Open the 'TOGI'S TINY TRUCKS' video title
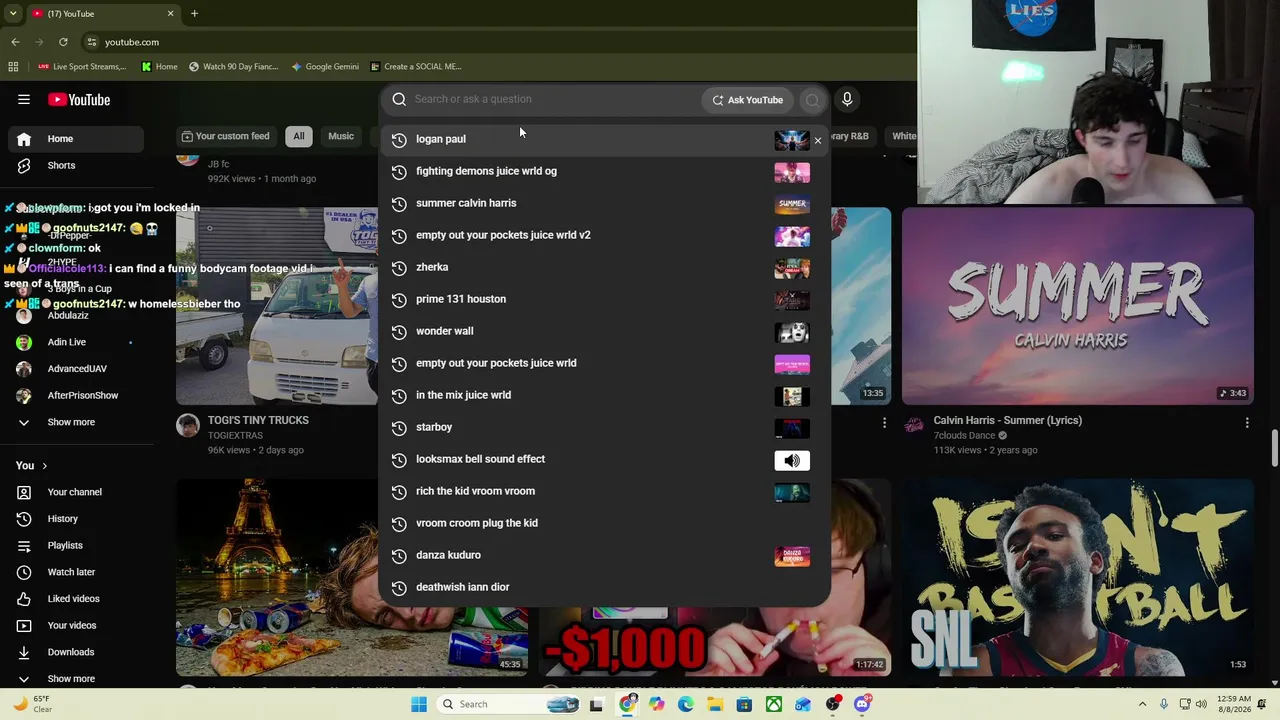This screenshot has width=1280, height=720. 258,420
